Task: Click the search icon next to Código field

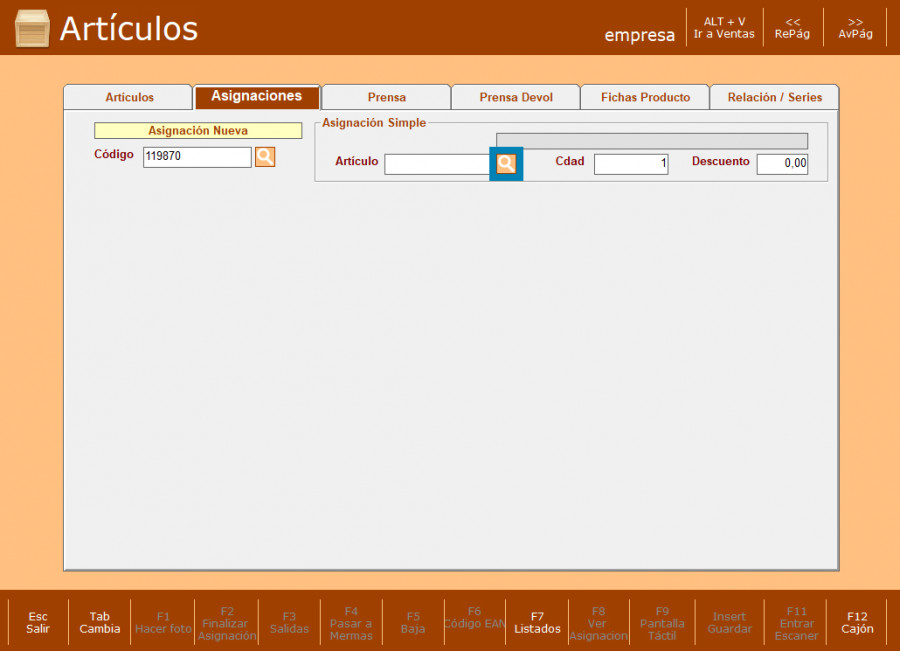Action: pyautogui.click(x=265, y=157)
